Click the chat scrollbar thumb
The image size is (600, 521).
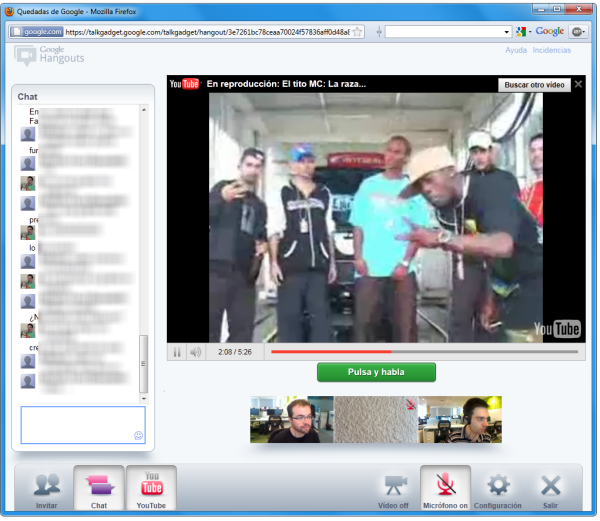click(143, 364)
